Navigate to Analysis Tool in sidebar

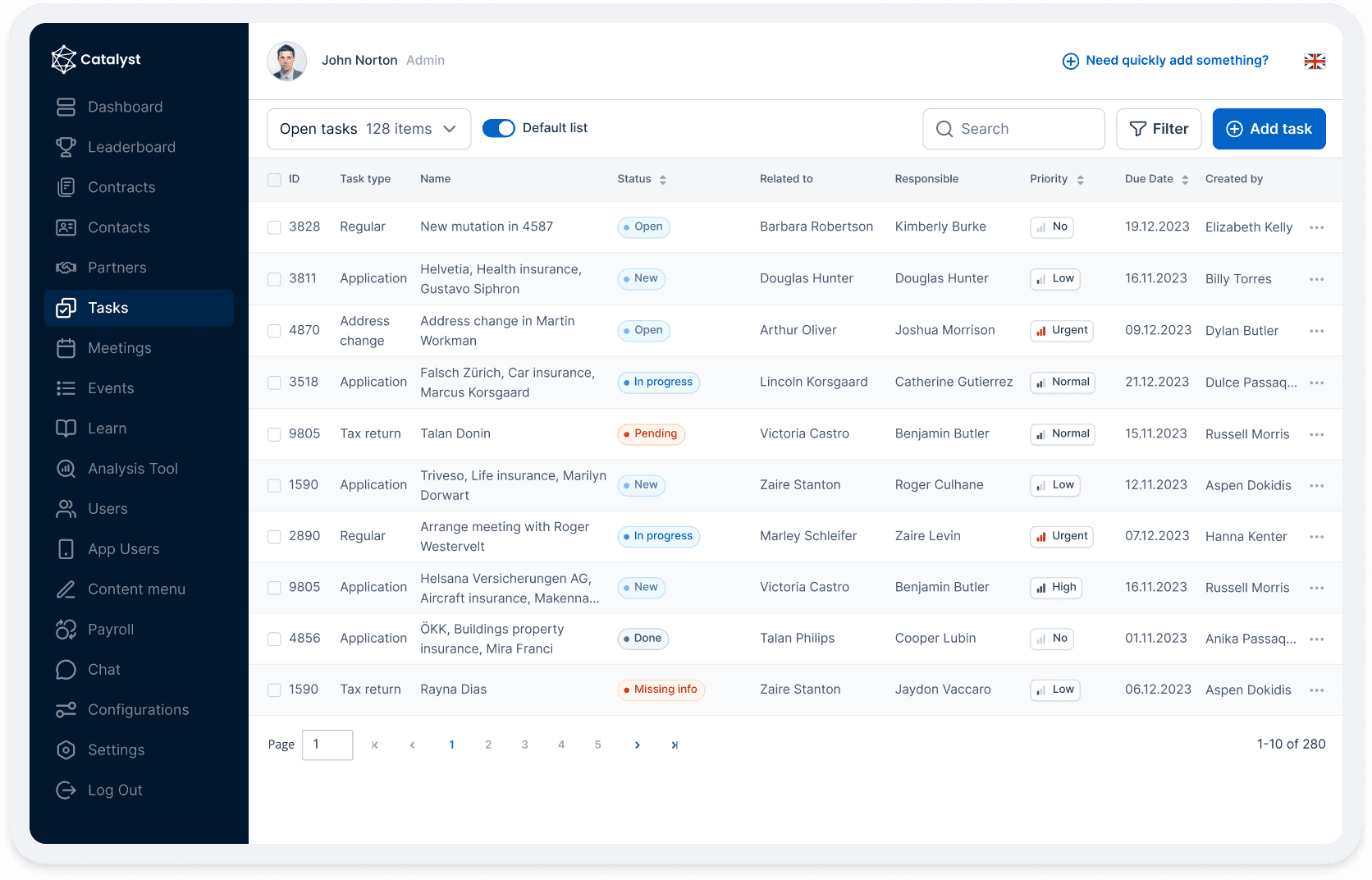coord(132,469)
